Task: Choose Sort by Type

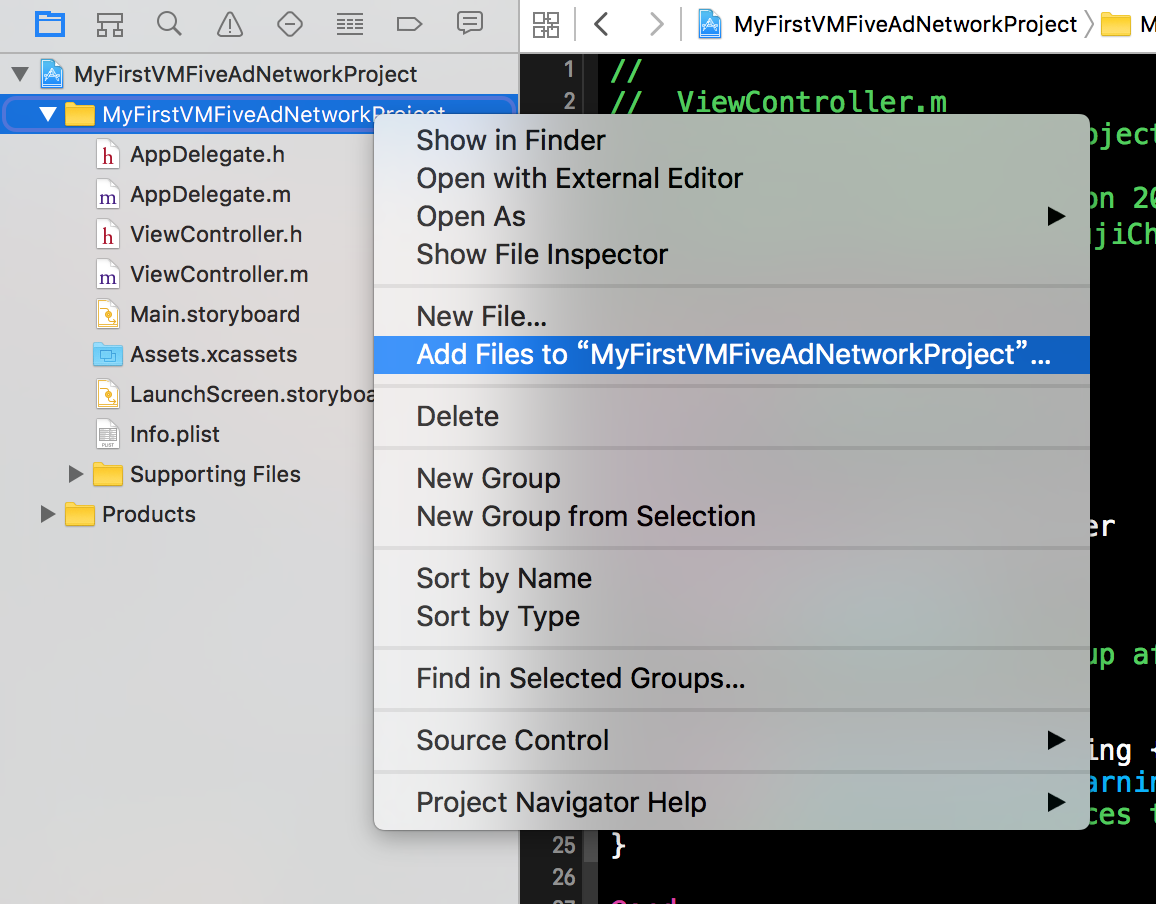Action: tap(731, 616)
